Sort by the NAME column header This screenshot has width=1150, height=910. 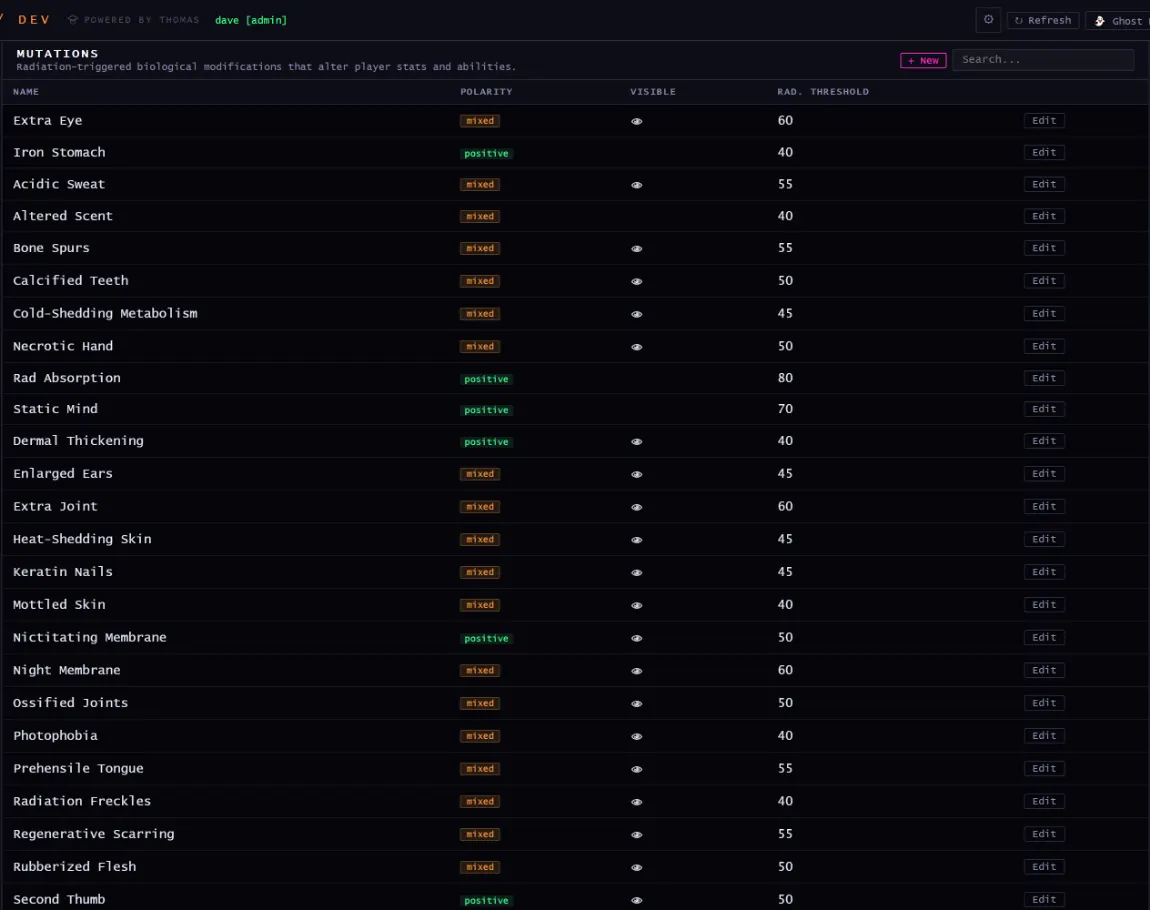coord(26,92)
